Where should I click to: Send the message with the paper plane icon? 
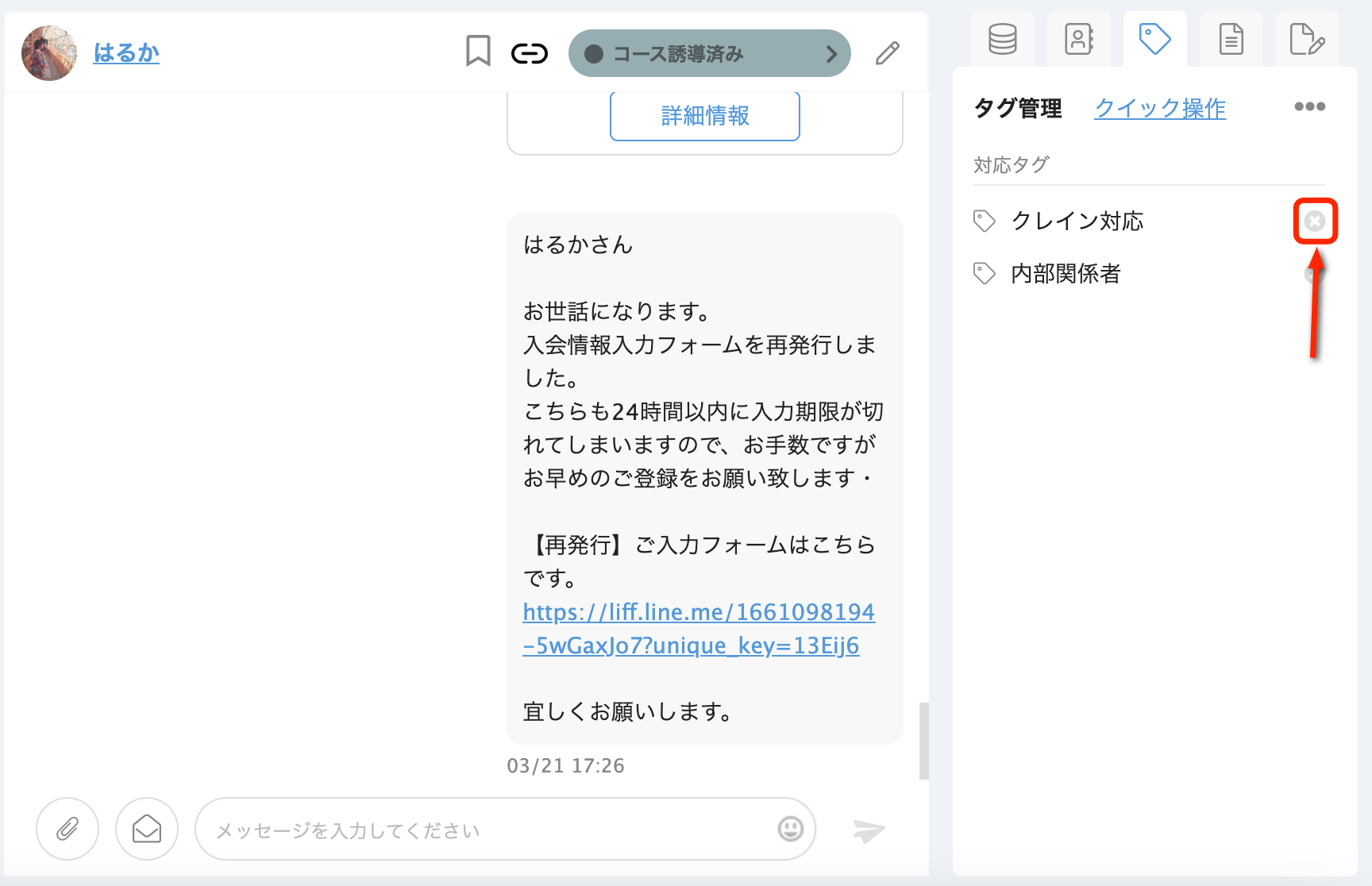(867, 830)
